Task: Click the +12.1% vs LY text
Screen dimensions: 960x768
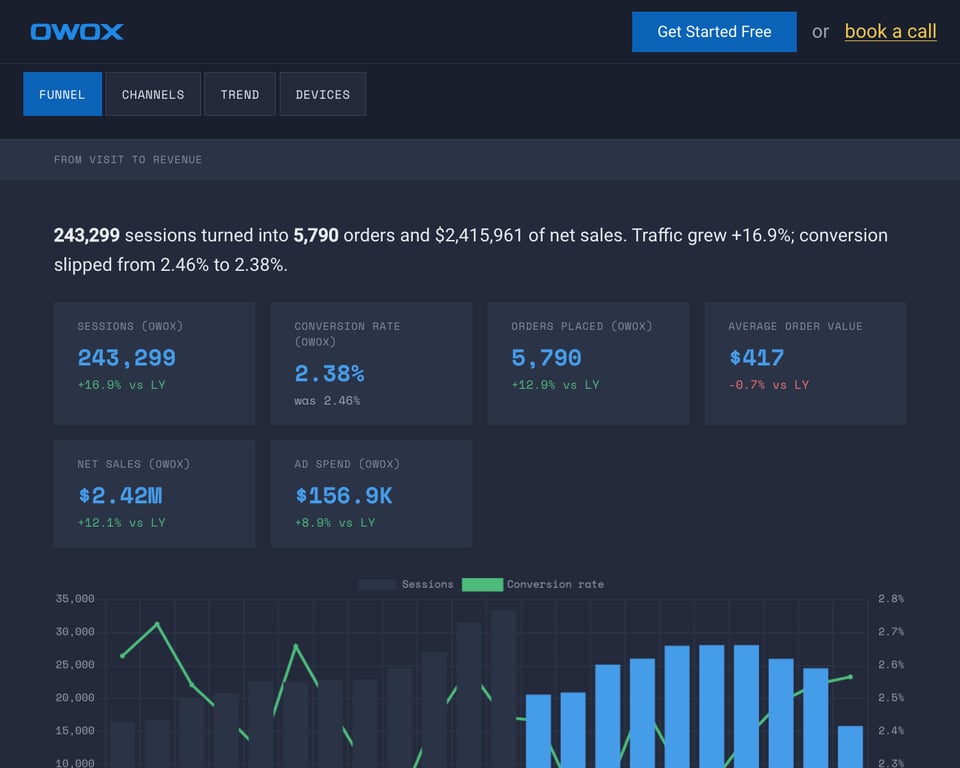Action: [121, 522]
